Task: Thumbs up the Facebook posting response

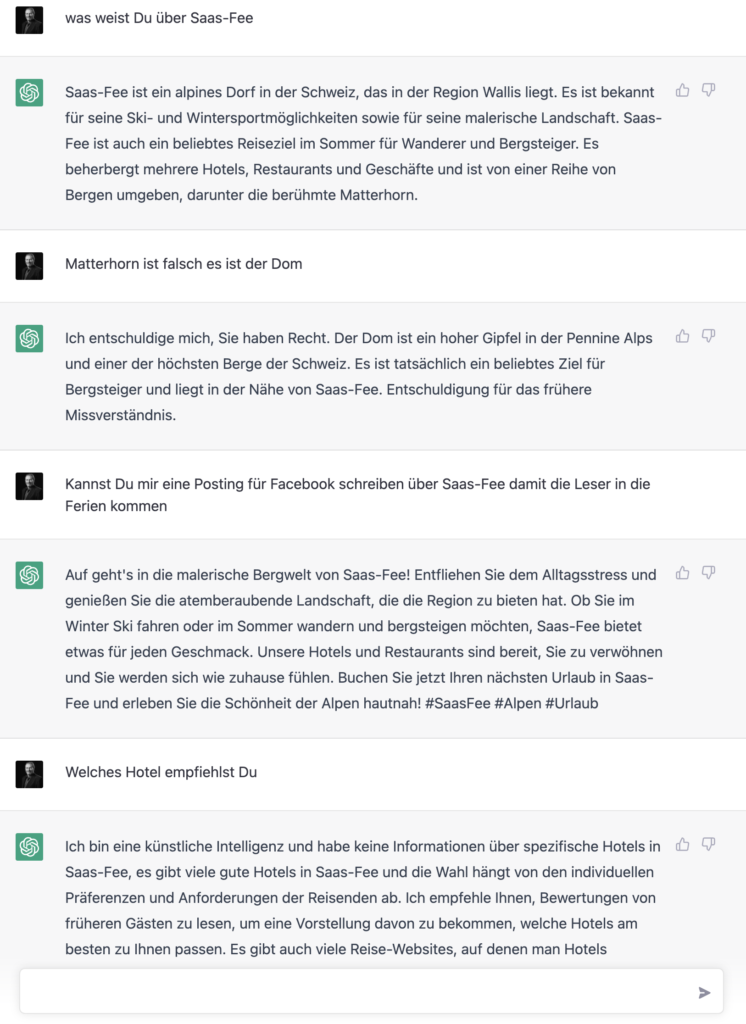Action: point(682,573)
